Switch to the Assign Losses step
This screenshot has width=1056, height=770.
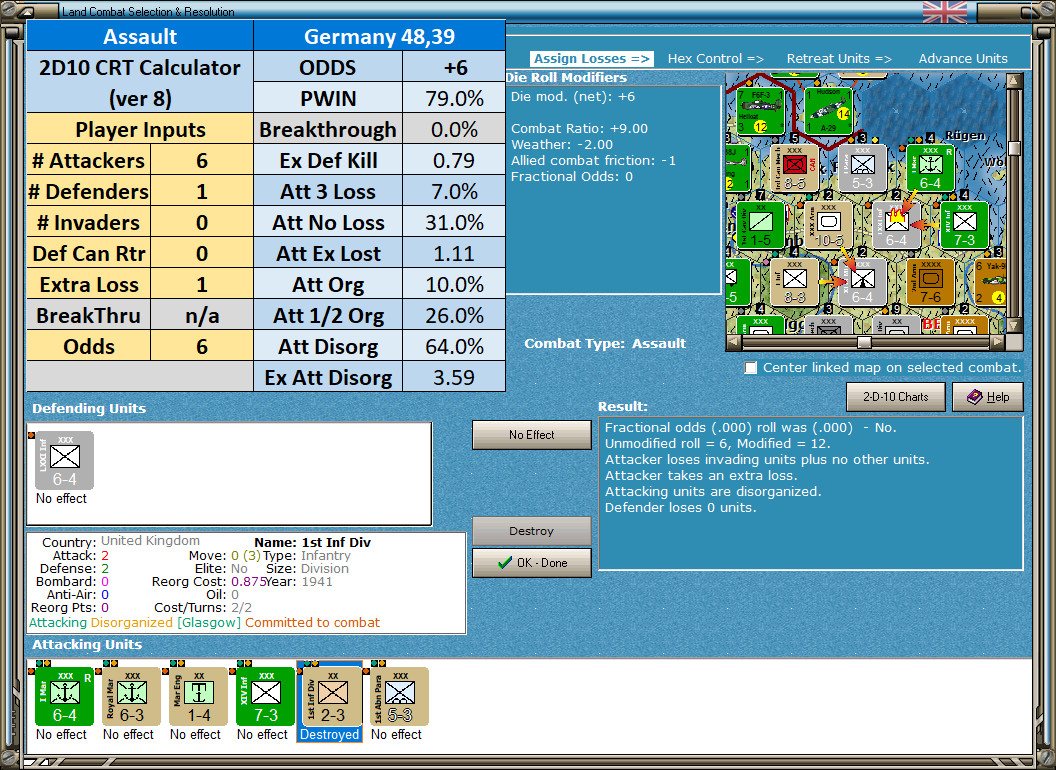(x=592, y=59)
